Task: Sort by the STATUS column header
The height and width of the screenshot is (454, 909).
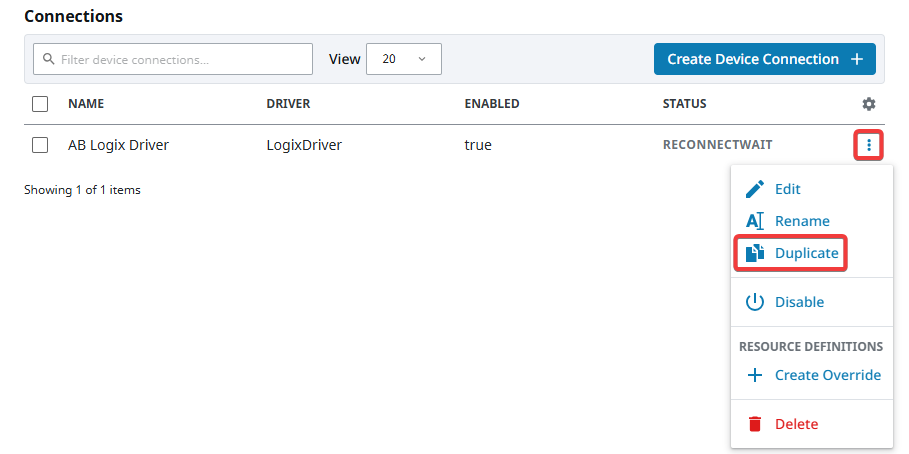Action: click(685, 104)
